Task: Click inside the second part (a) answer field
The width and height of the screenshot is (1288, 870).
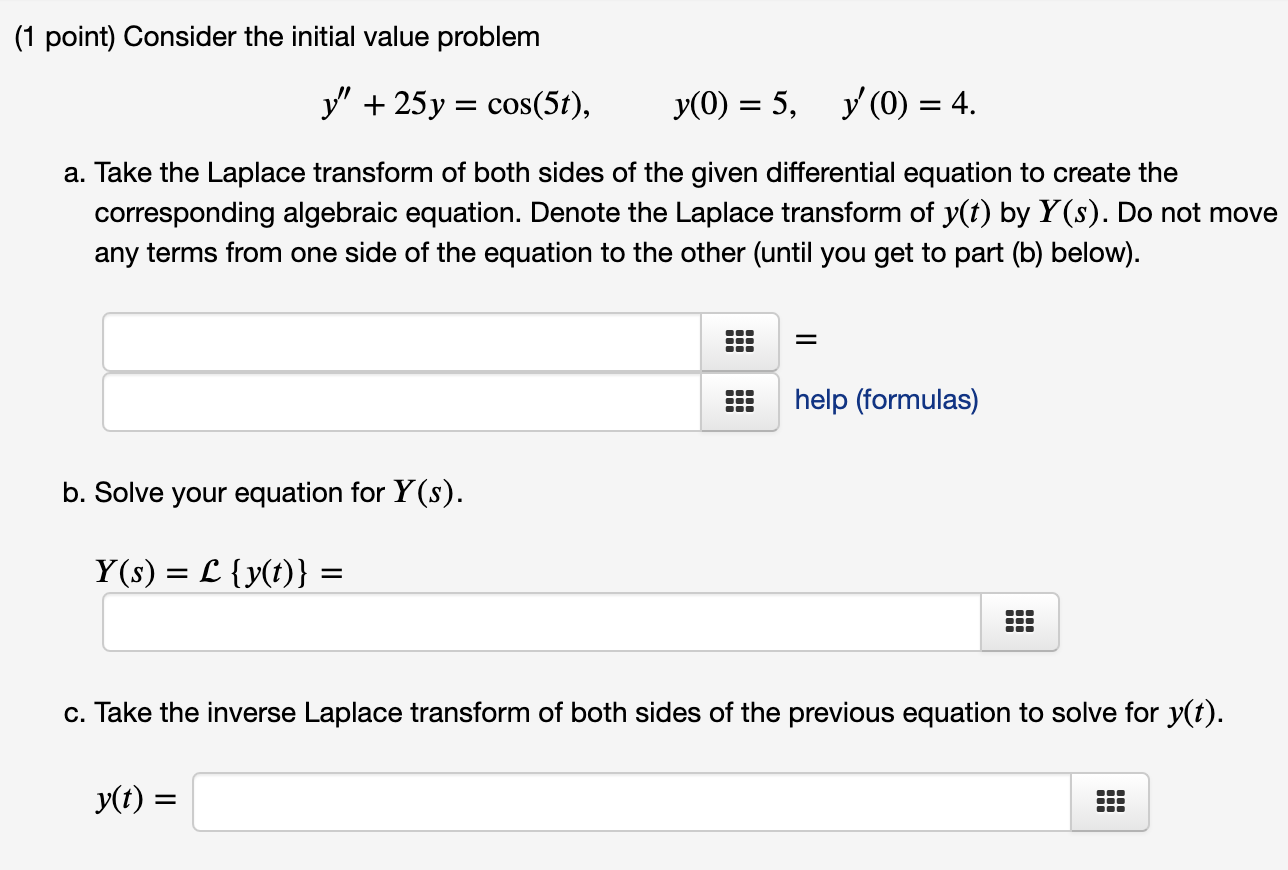Action: (400, 402)
